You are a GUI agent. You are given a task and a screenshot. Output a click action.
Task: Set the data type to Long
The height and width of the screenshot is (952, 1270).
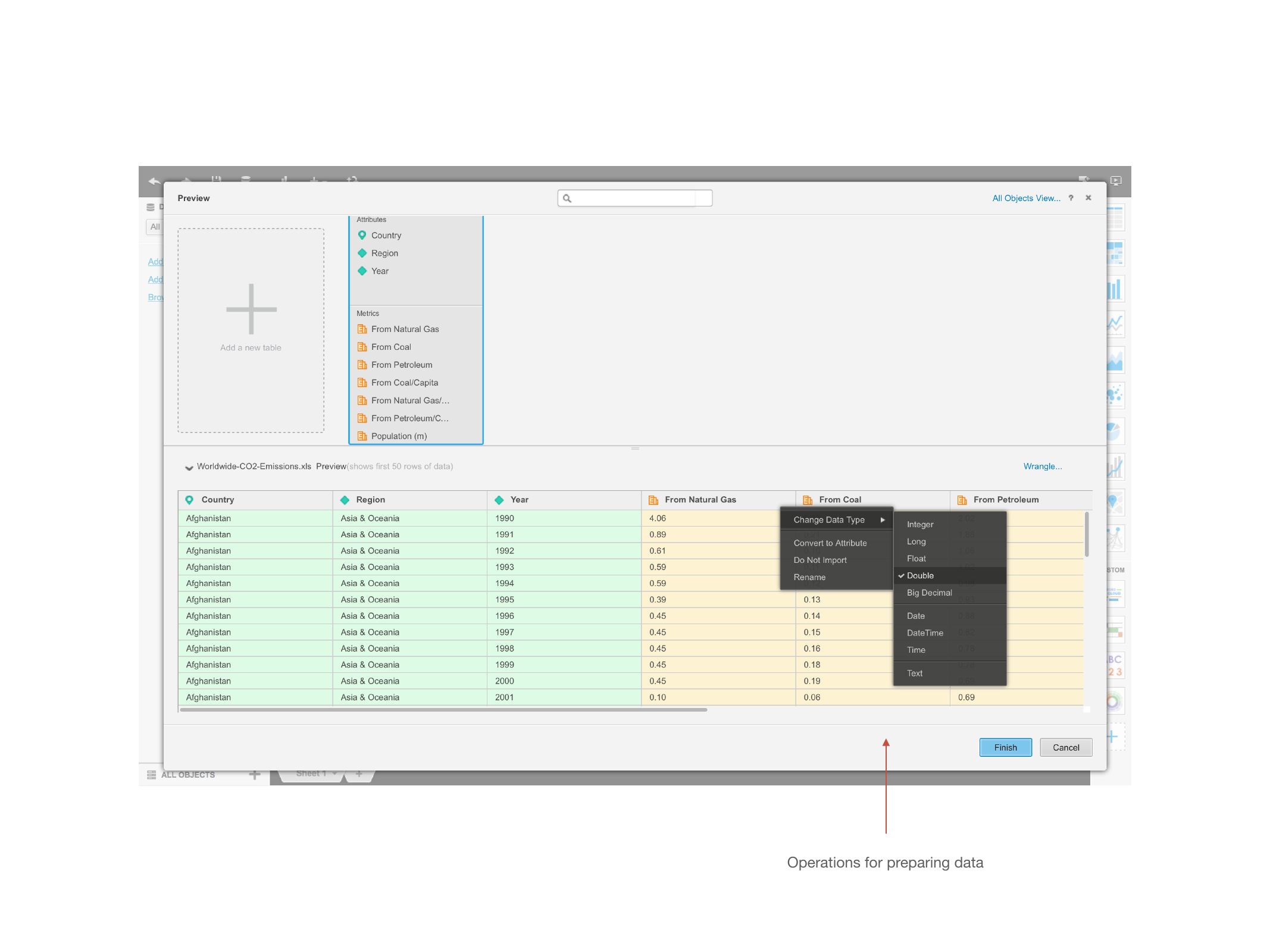[x=950, y=542]
